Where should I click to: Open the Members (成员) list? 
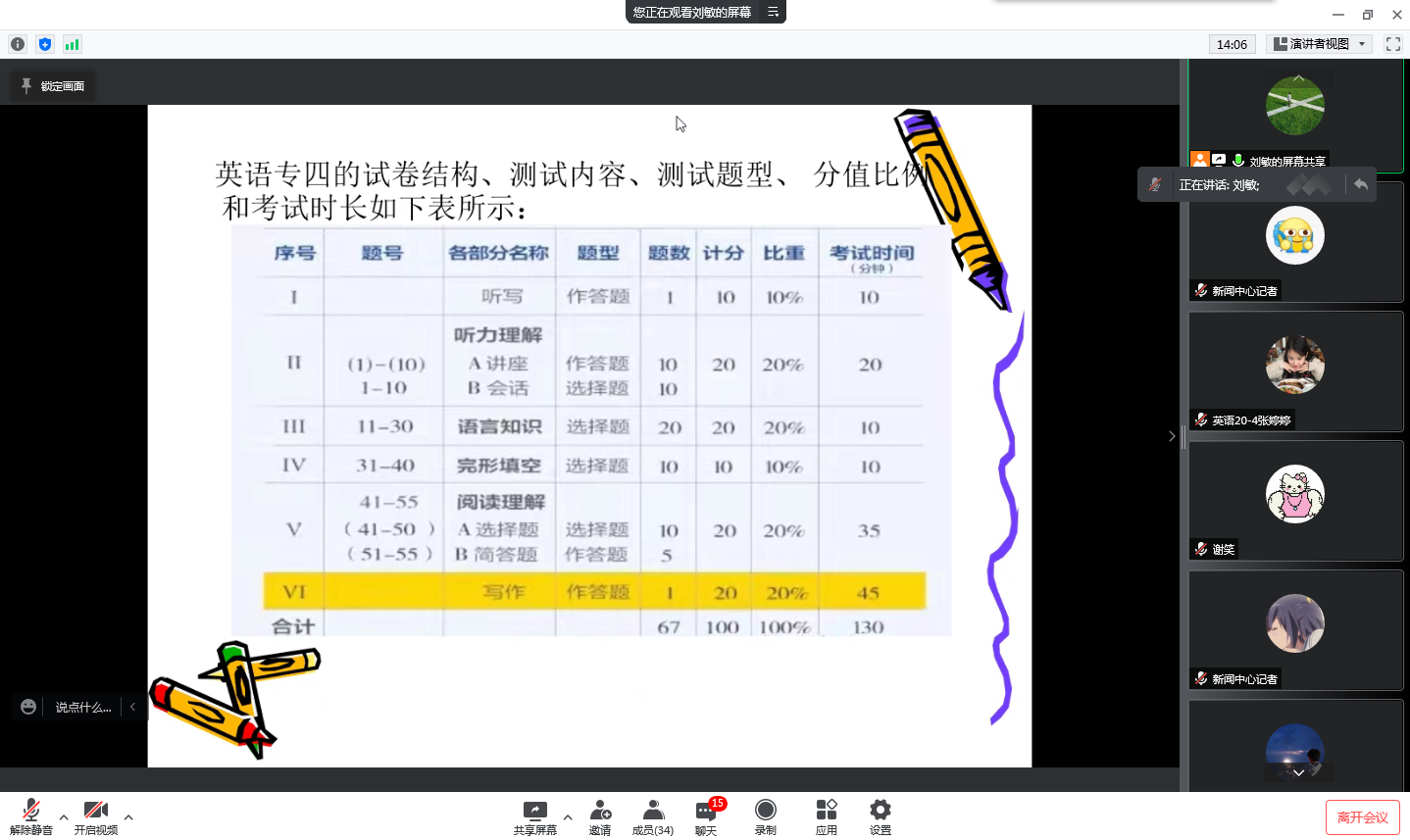pyautogui.click(x=652, y=816)
